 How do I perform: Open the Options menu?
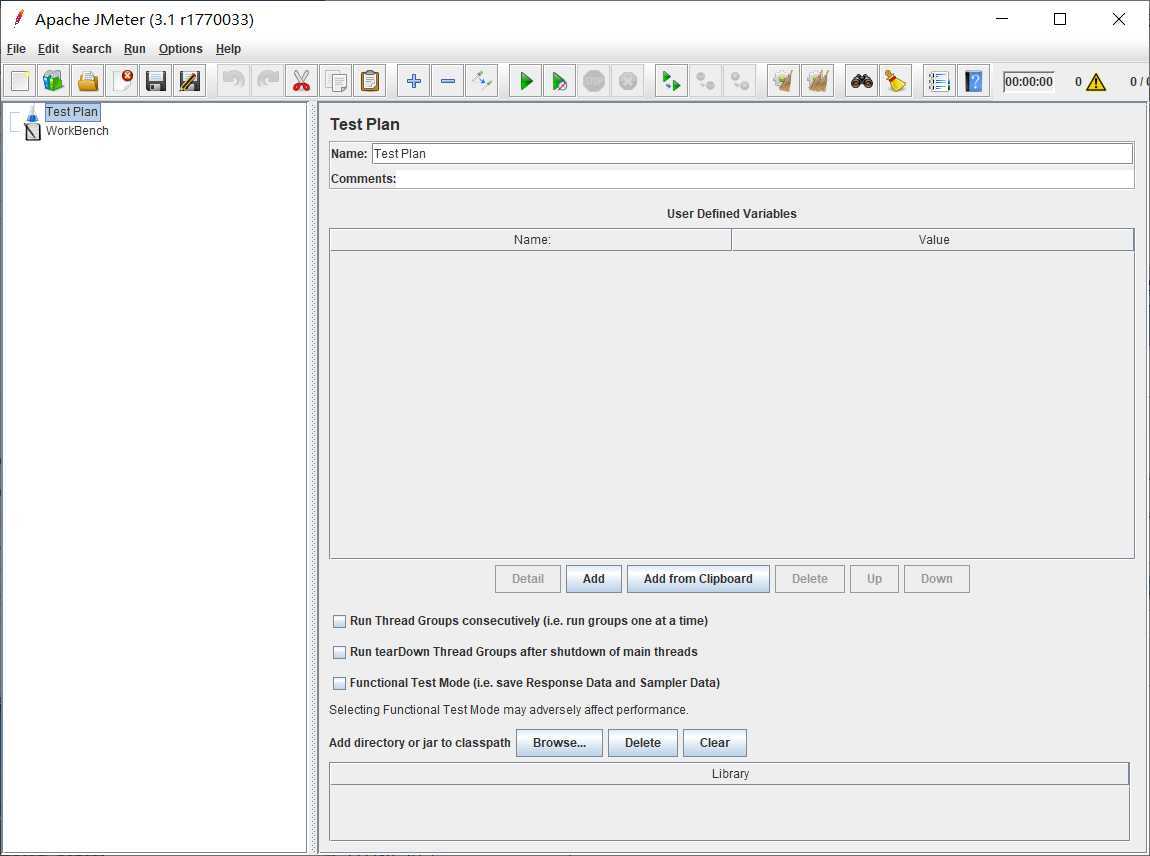pyautogui.click(x=180, y=49)
